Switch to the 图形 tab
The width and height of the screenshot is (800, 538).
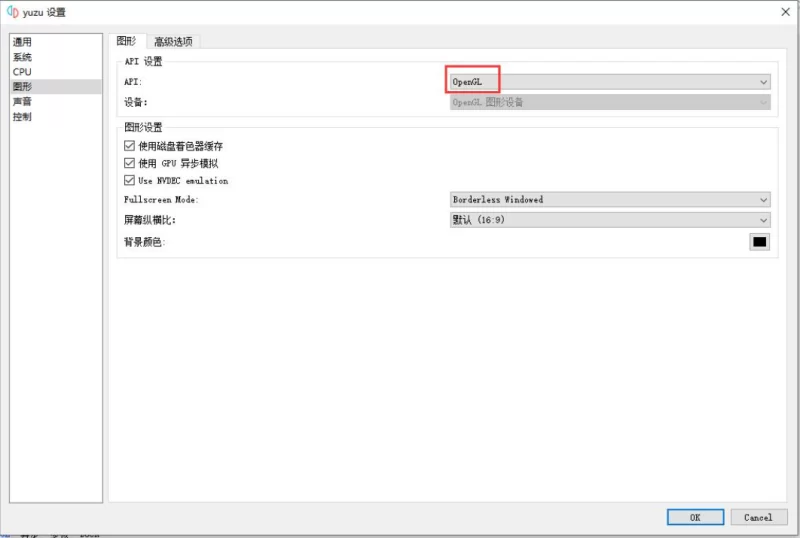[127, 41]
